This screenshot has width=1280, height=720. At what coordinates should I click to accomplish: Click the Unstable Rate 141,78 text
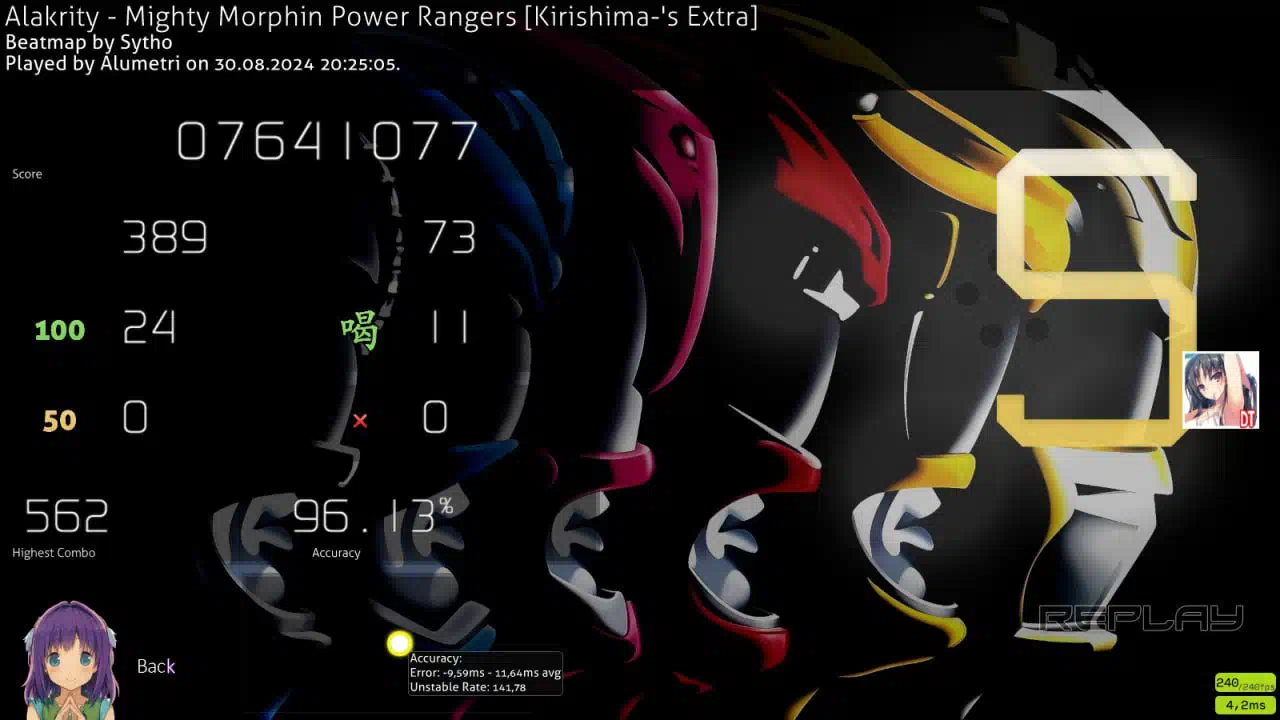[x=468, y=687]
